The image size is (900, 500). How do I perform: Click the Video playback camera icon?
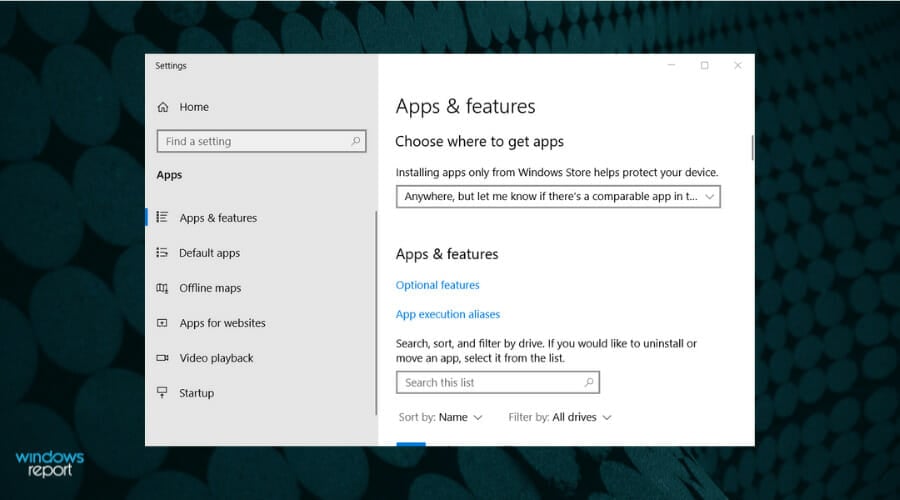point(162,358)
